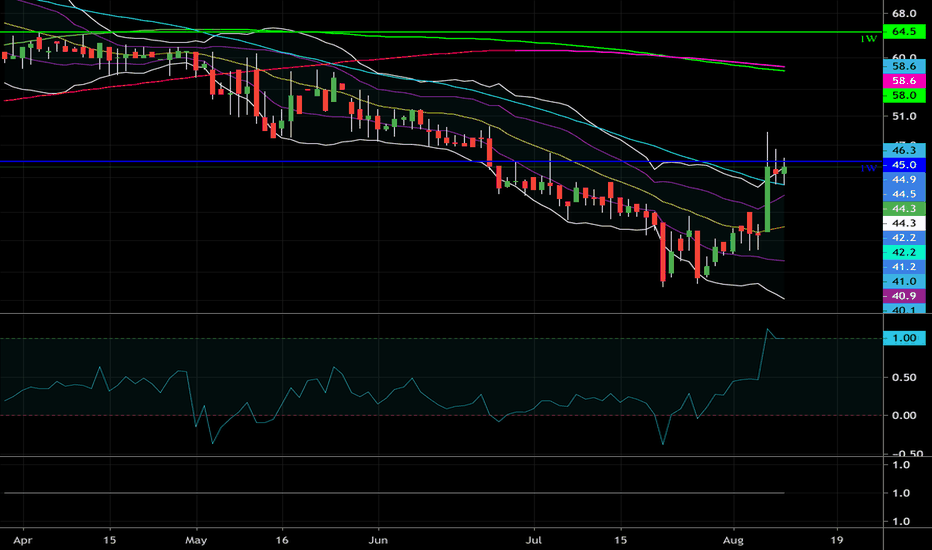Click the 41.2 price label
The height and width of the screenshot is (550, 932).
[x=904, y=267]
